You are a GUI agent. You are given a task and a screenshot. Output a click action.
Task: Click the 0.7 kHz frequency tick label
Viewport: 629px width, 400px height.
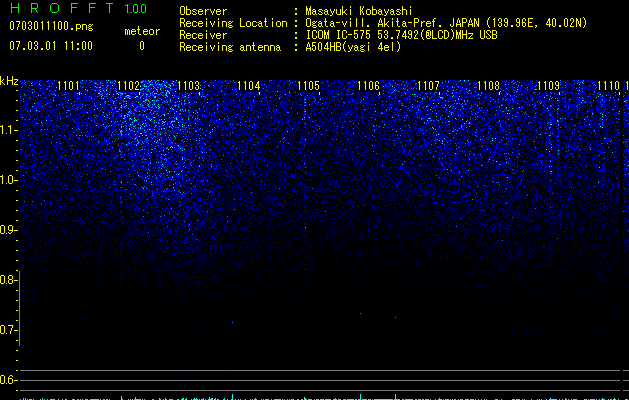click(7, 330)
